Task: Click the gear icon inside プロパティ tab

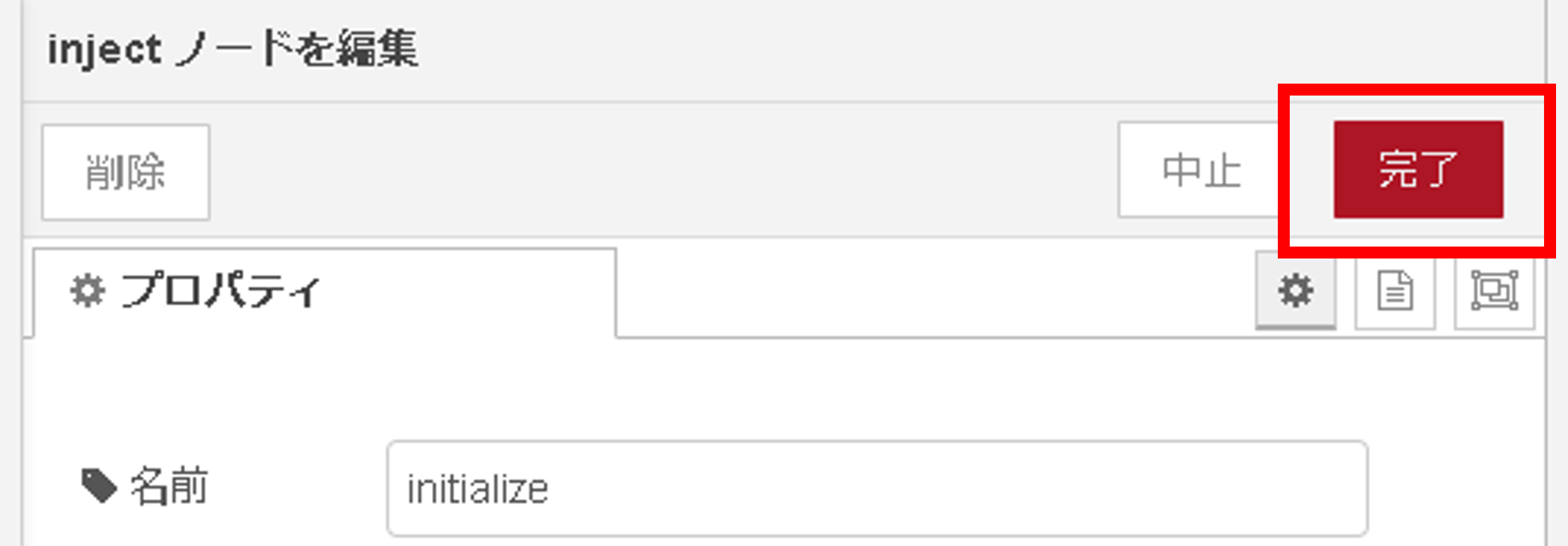Action: pyautogui.click(x=87, y=291)
